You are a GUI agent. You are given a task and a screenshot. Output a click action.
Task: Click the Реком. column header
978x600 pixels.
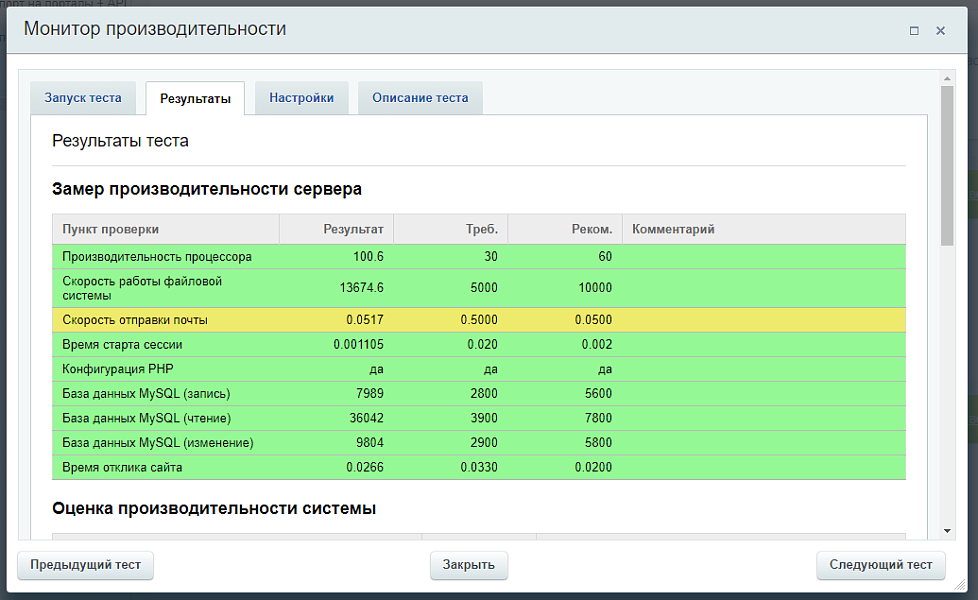tap(565, 229)
